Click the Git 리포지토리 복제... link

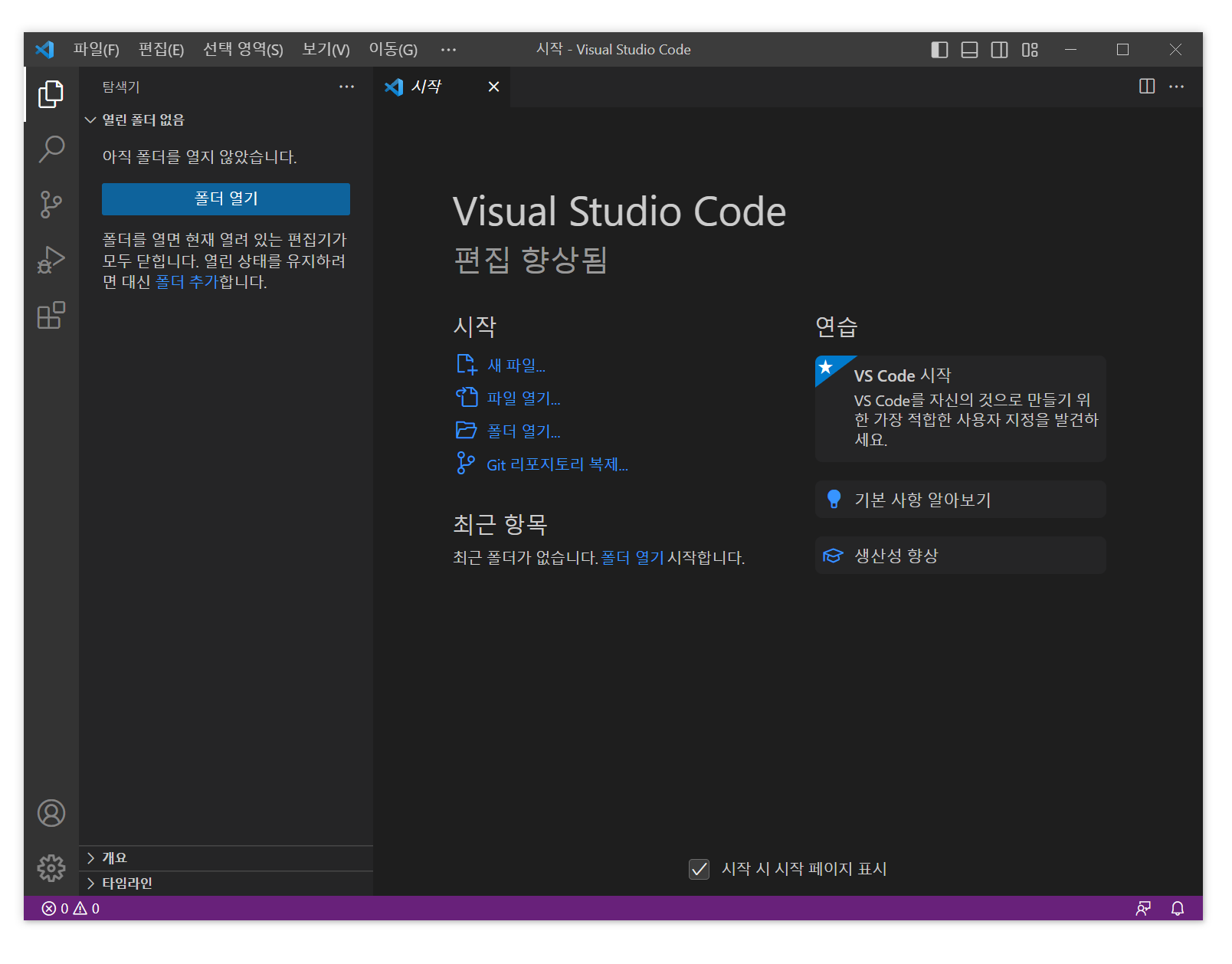point(557,464)
